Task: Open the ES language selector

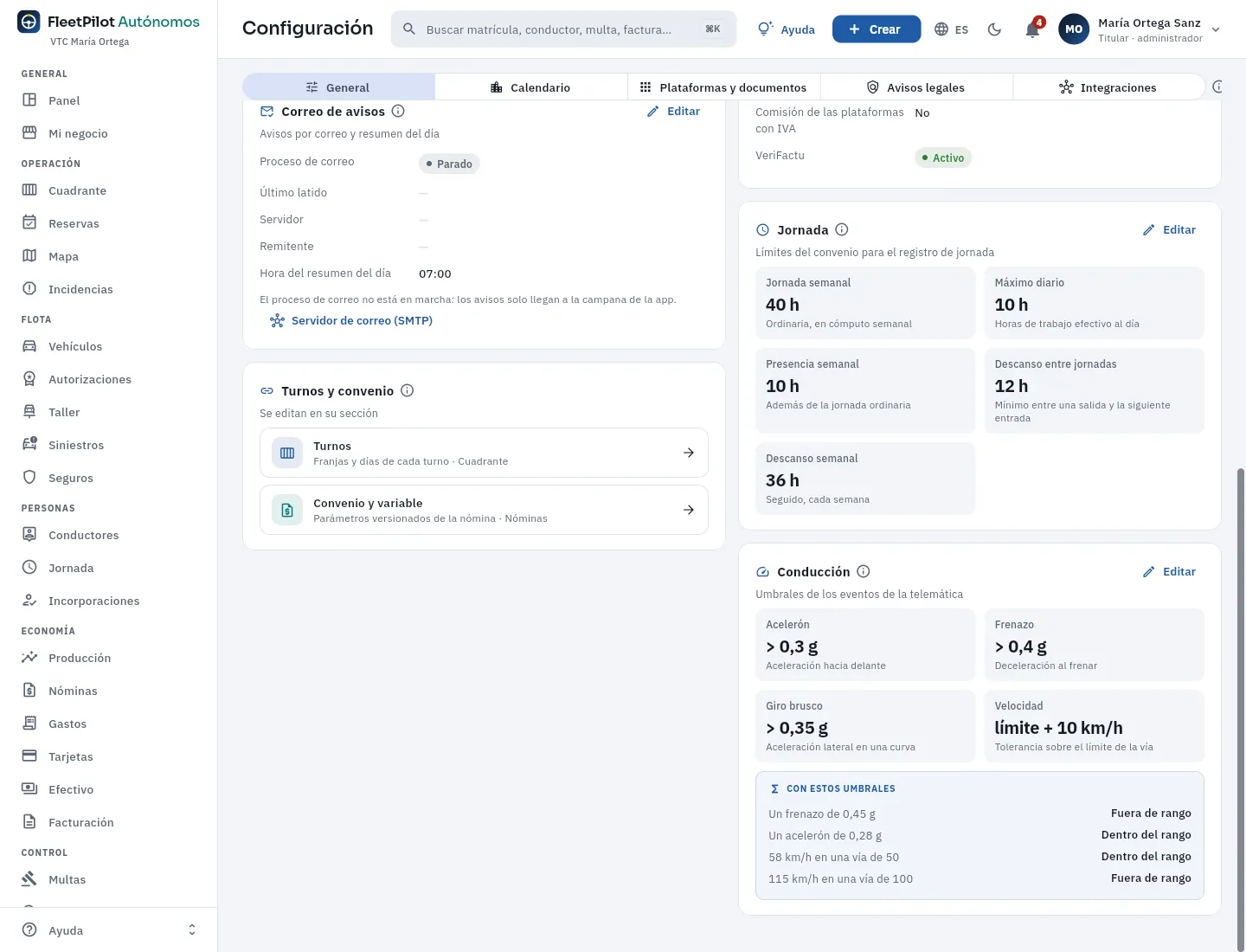Action: pos(952,29)
